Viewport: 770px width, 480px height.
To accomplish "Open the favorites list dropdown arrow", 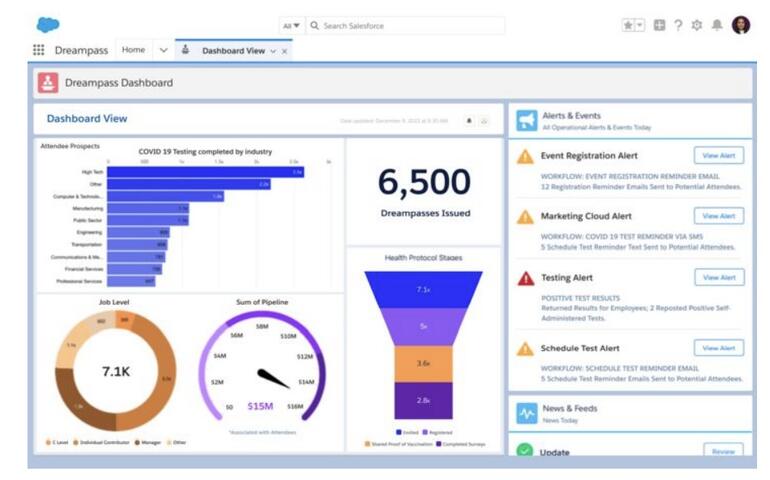I will 639,25.
